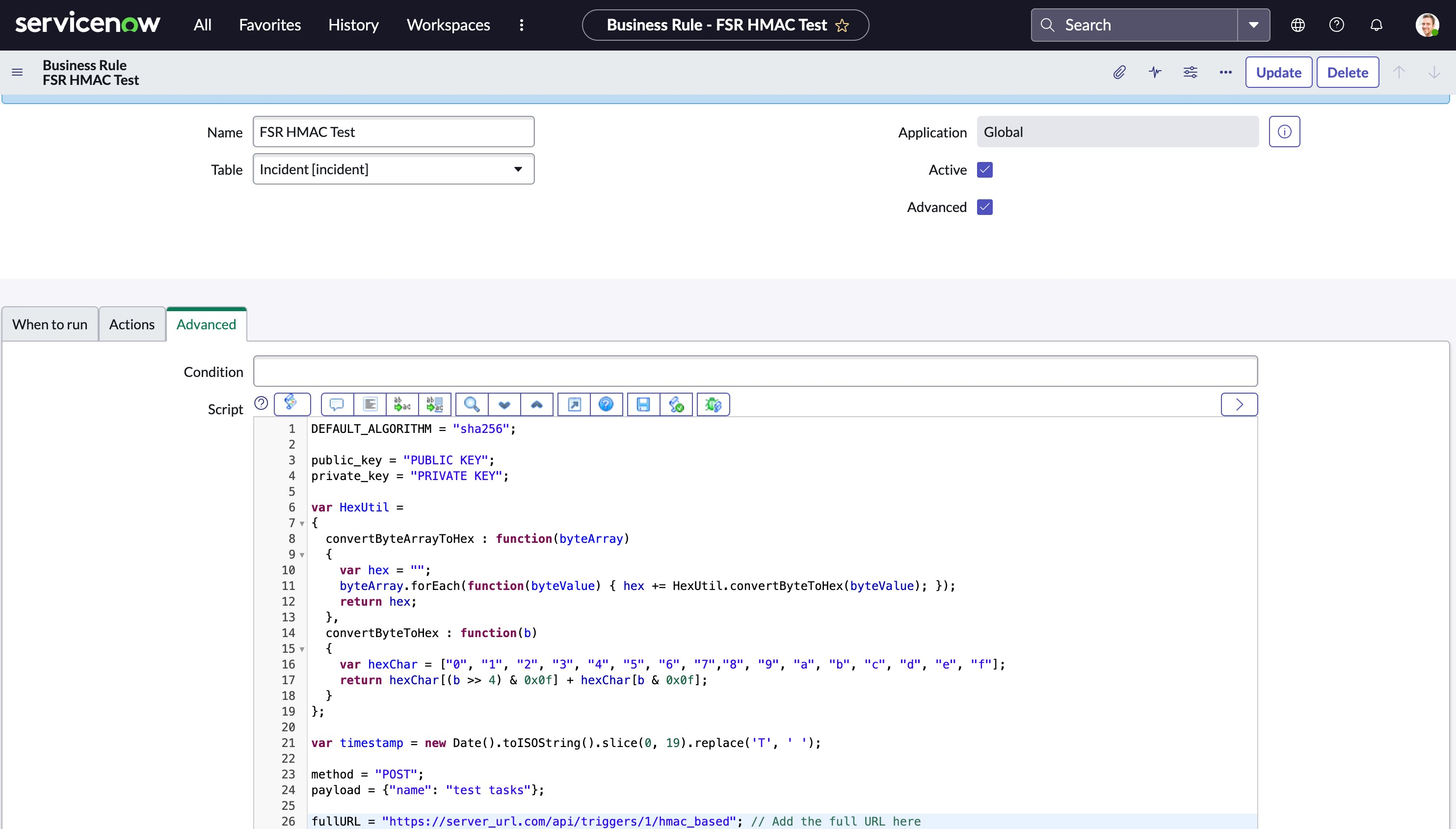Toggle the Advanced checkbox
The width and height of the screenshot is (1456, 829).
985,207
